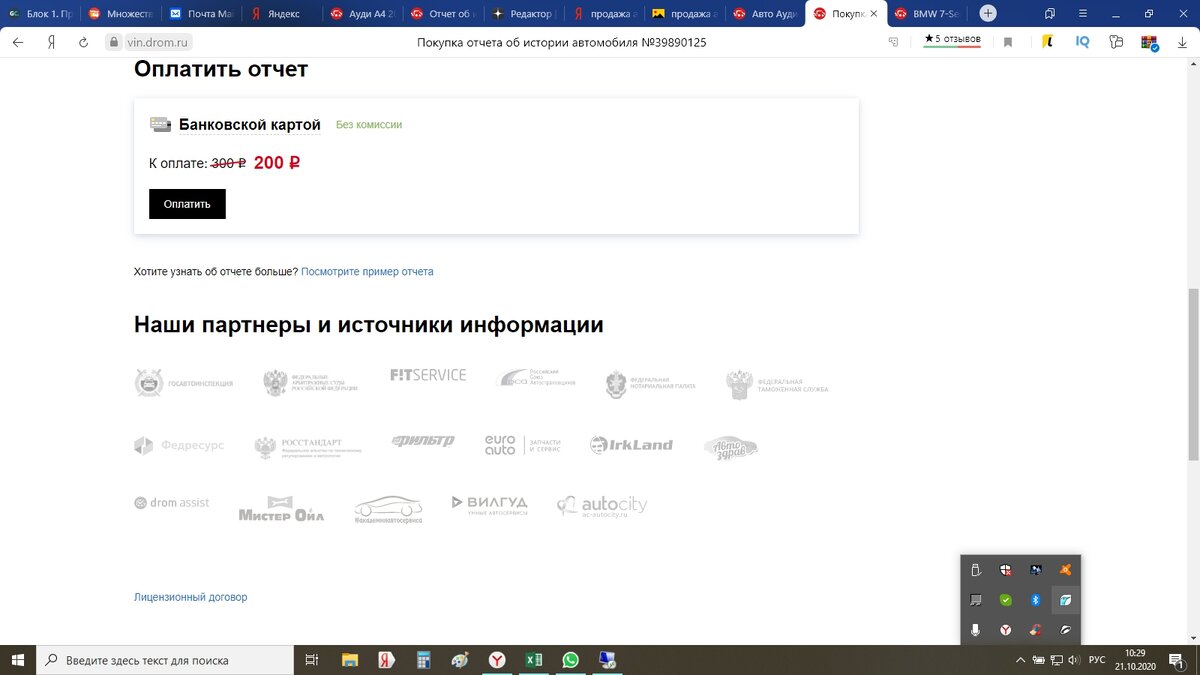Open the downloads arrow icon in the browser toolbar
Screen dimensions: 1200x675
pyautogui.click(x=1182, y=42)
